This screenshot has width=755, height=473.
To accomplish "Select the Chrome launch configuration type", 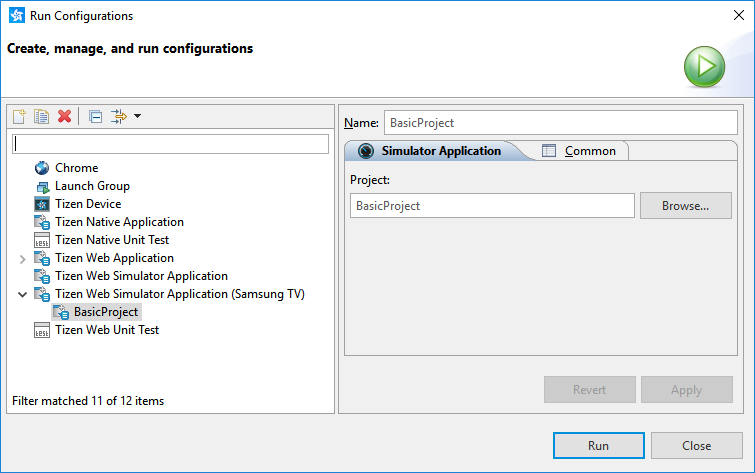I will point(76,168).
